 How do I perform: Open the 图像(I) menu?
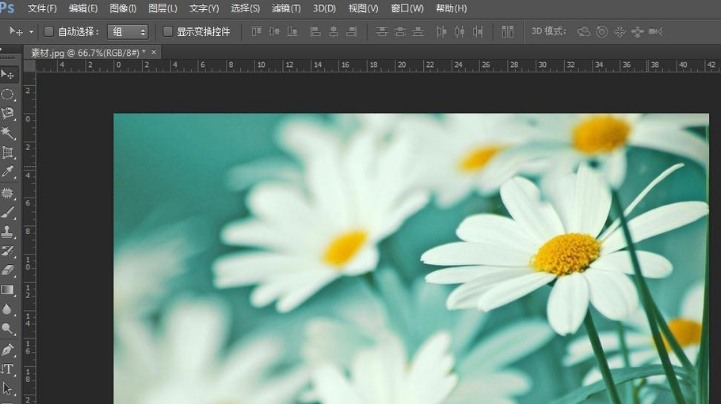pyautogui.click(x=123, y=8)
